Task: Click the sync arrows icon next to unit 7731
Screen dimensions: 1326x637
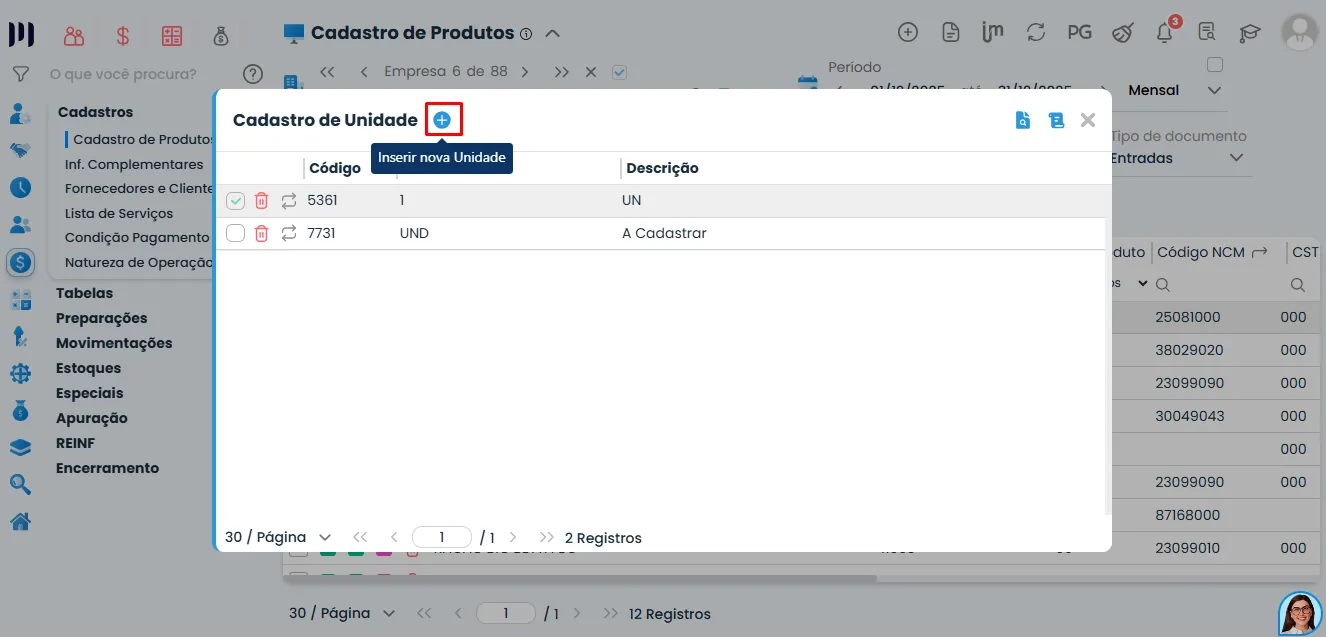Action: (288, 233)
